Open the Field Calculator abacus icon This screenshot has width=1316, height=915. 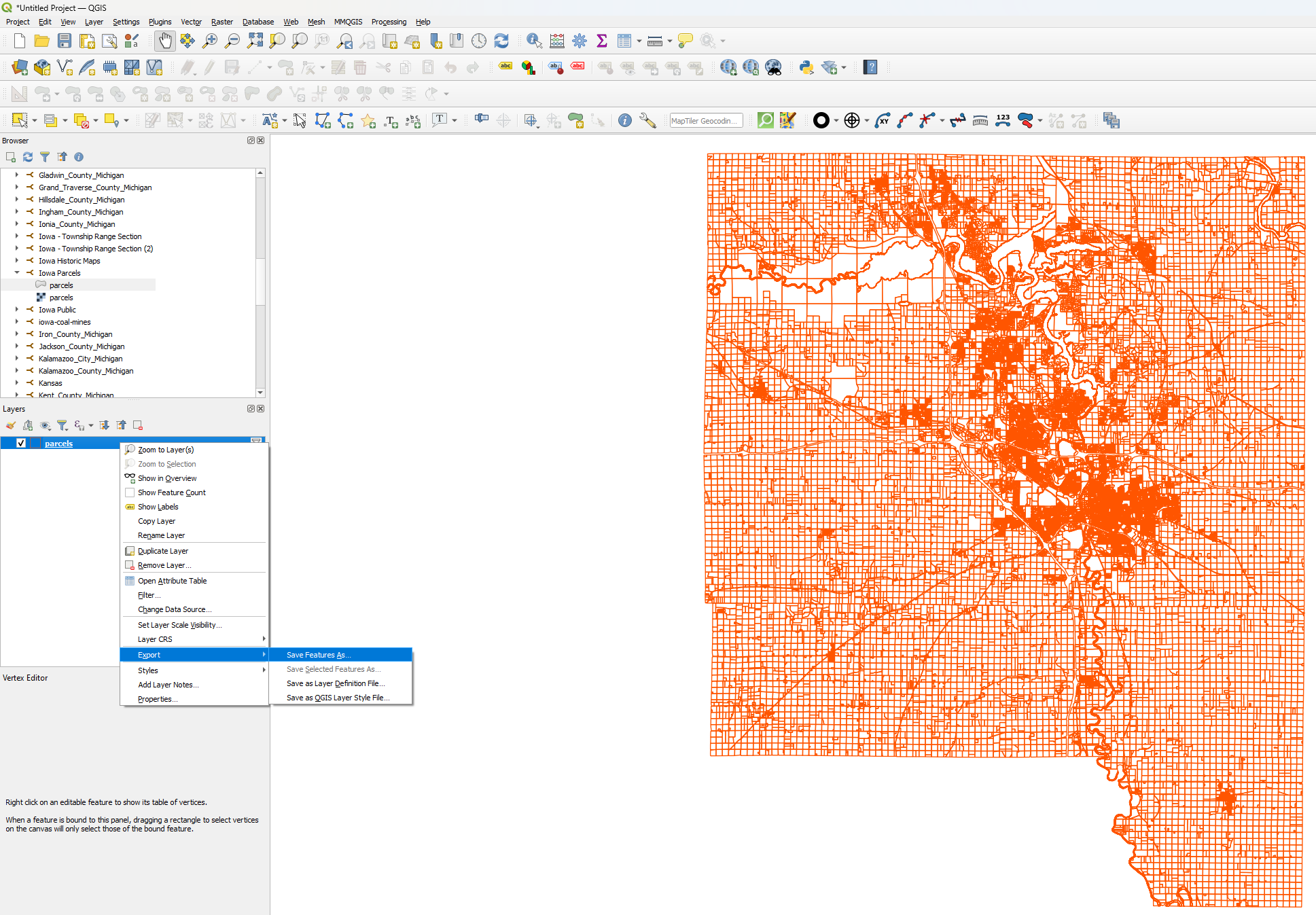[x=557, y=41]
